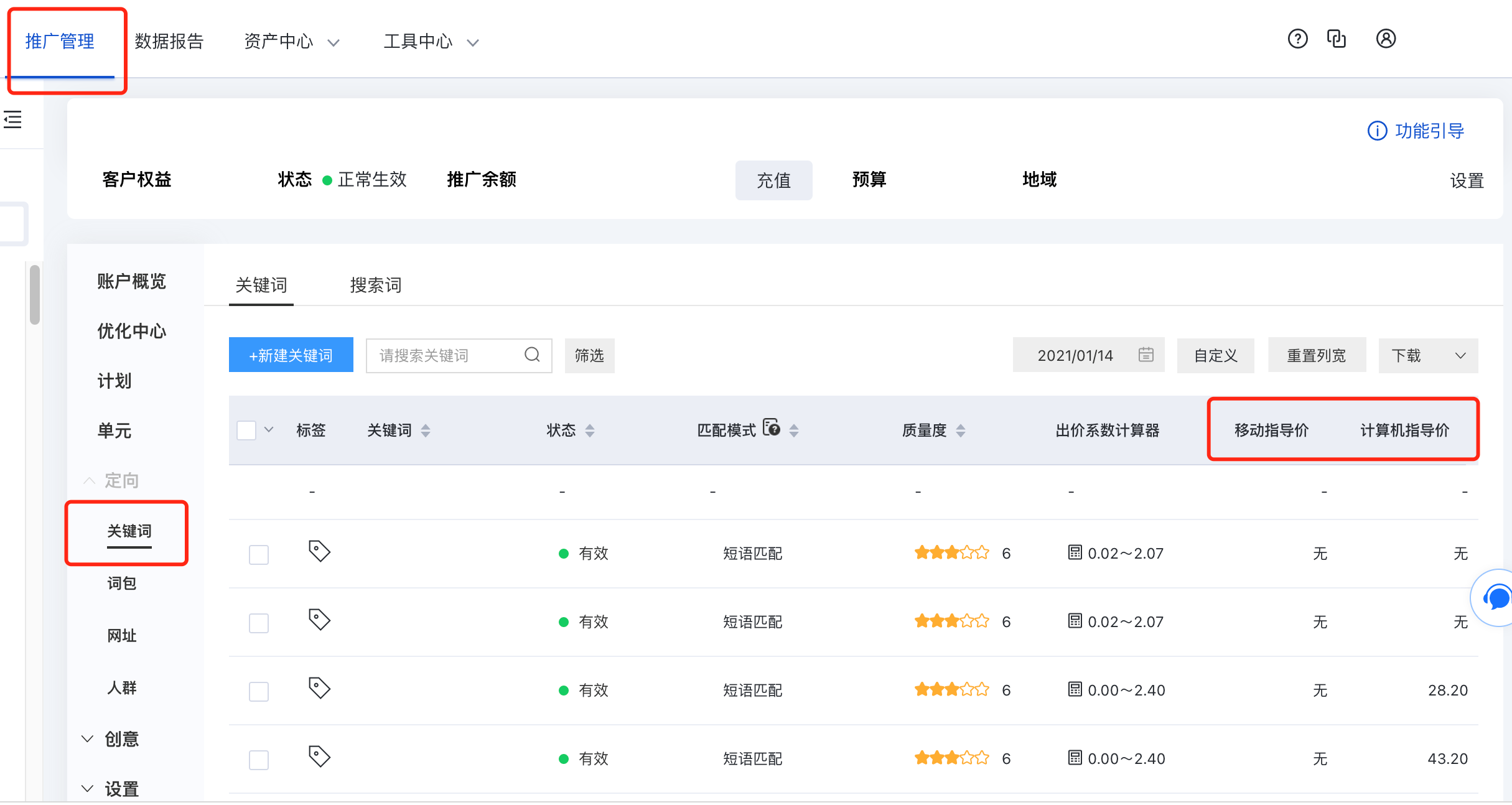Click the info icon beside 功能引导
The height and width of the screenshot is (805, 1512).
(1377, 131)
